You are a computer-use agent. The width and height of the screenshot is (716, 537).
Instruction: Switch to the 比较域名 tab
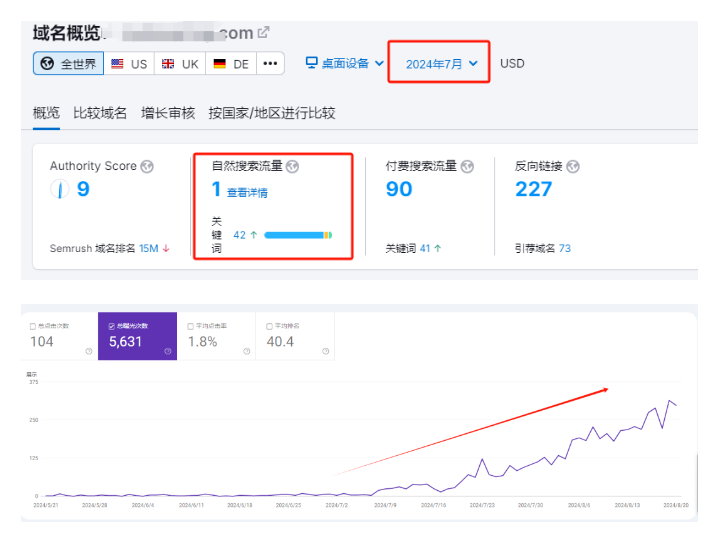pos(100,113)
